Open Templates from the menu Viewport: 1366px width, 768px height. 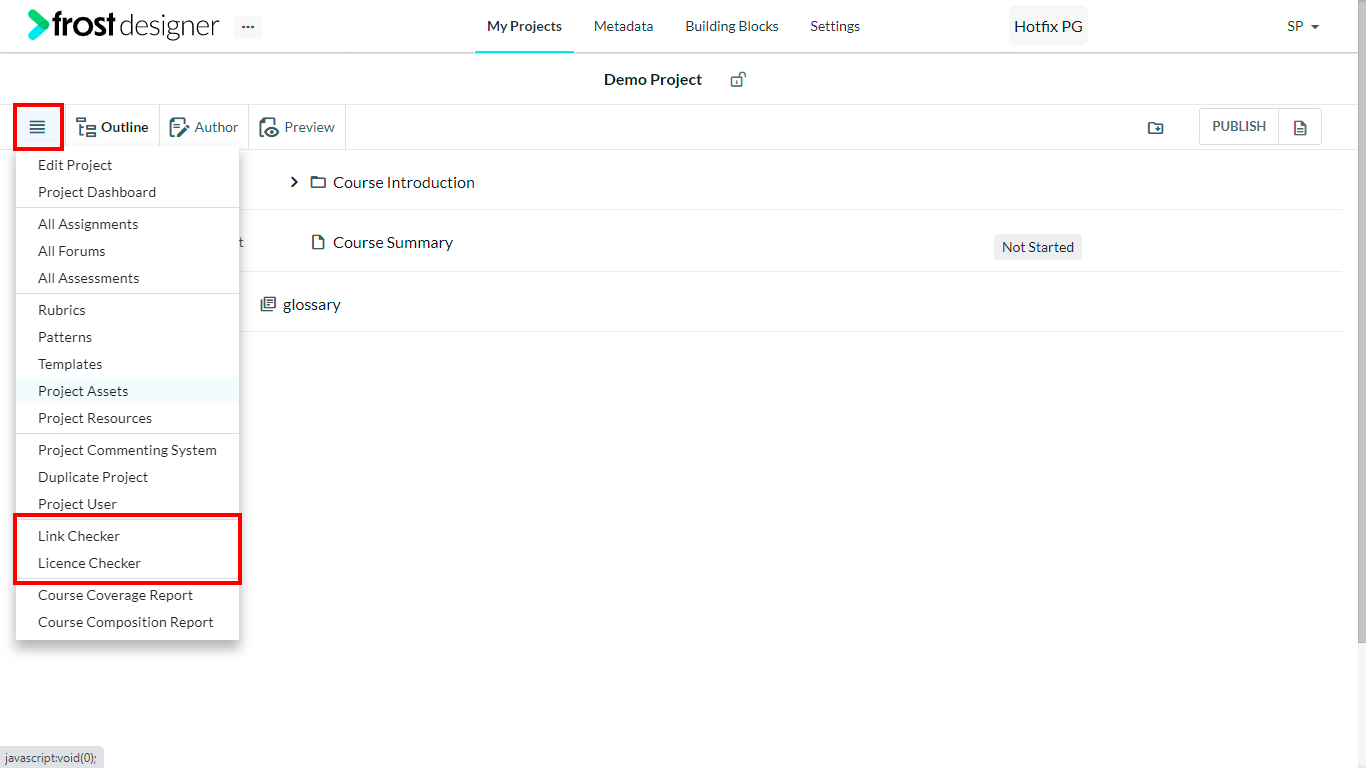[x=127, y=364]
